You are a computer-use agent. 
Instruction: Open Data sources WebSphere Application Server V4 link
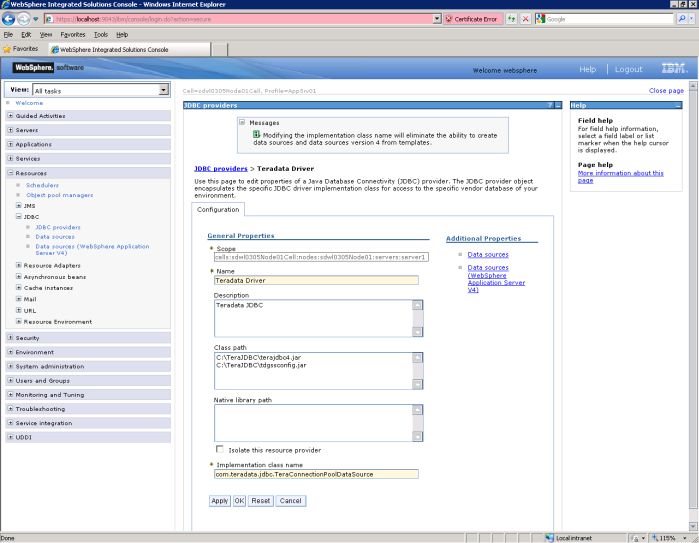click(x=496, y=279)
